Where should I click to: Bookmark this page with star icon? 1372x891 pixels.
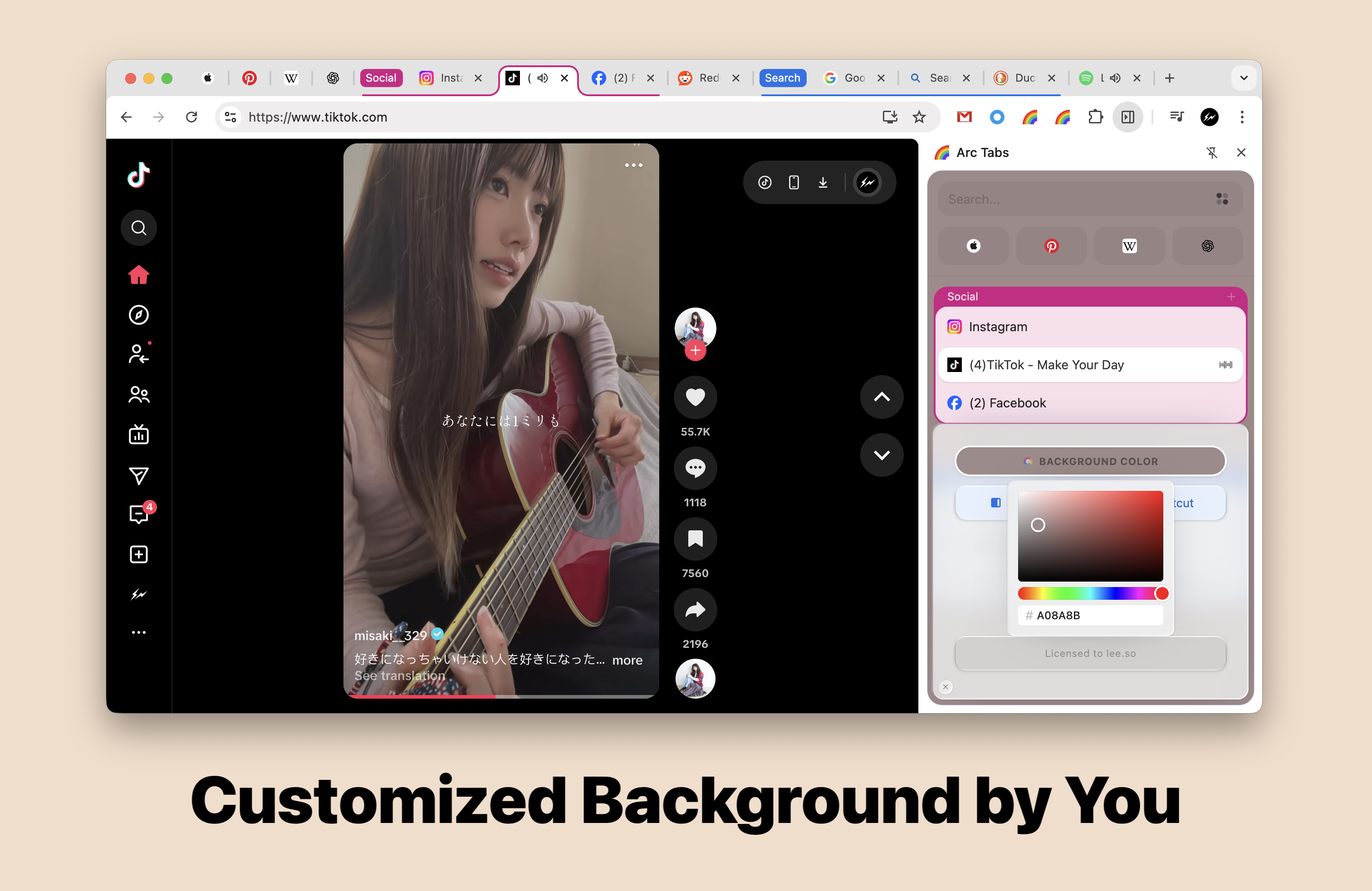[x=919, y=117]
